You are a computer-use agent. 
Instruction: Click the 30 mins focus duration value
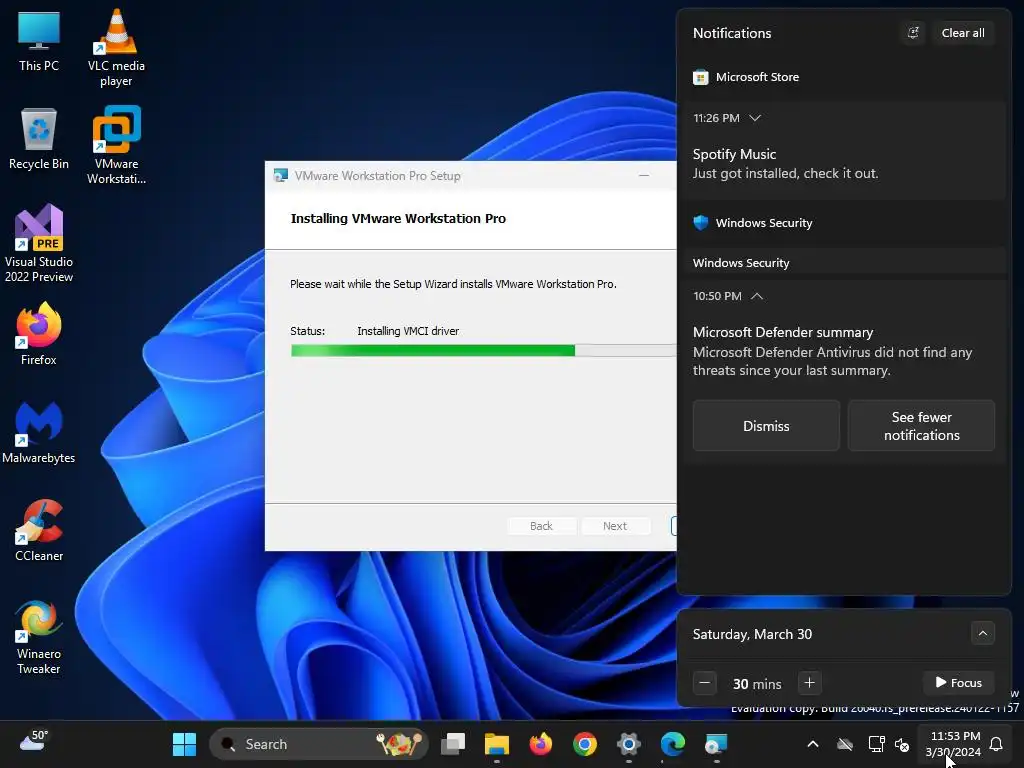click(x=757, y=684)
